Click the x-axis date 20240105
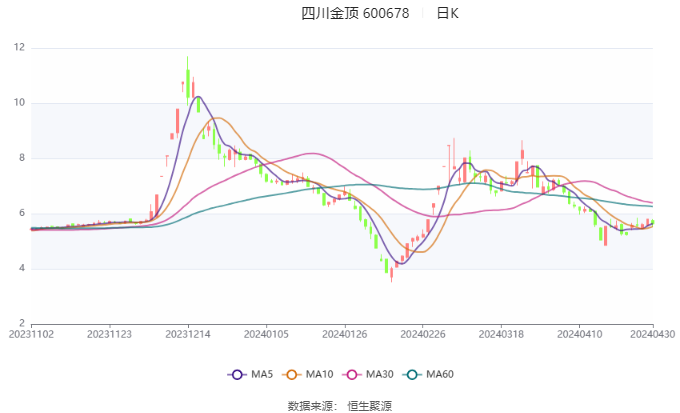This screenshot has height=413, width=680. click(x=266, y=334)
